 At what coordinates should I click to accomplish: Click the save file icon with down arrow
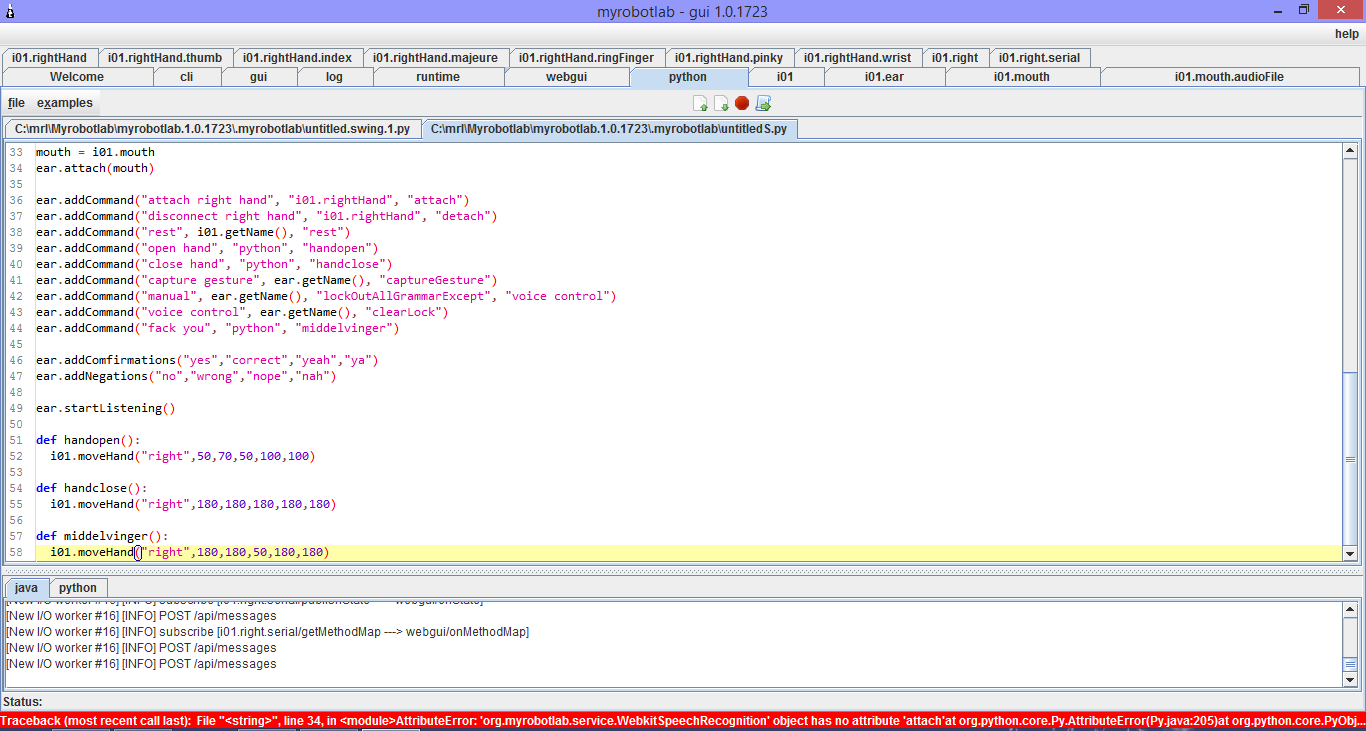(721, 103)
